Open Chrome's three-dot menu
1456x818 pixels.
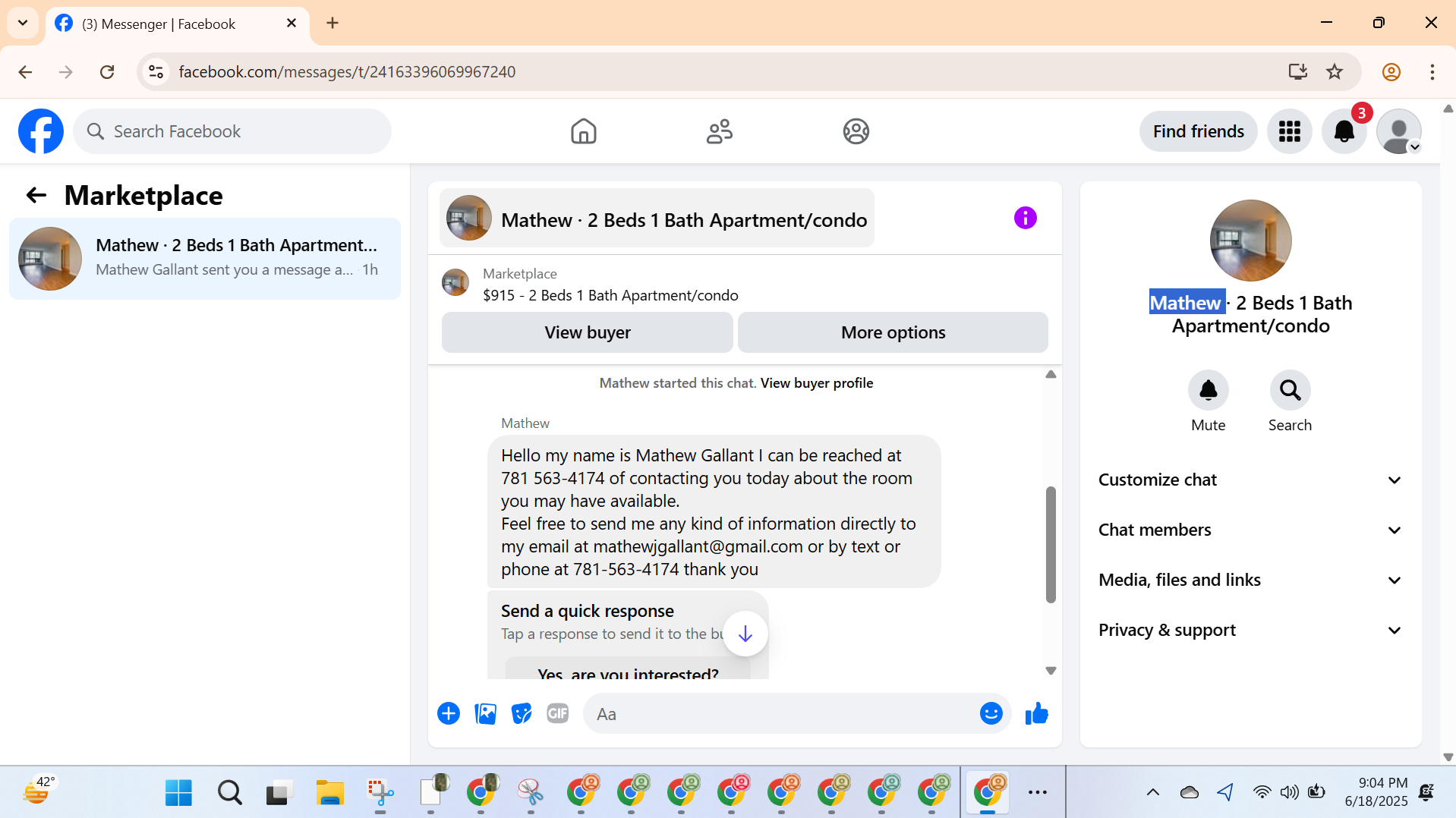coord(1432,71)
